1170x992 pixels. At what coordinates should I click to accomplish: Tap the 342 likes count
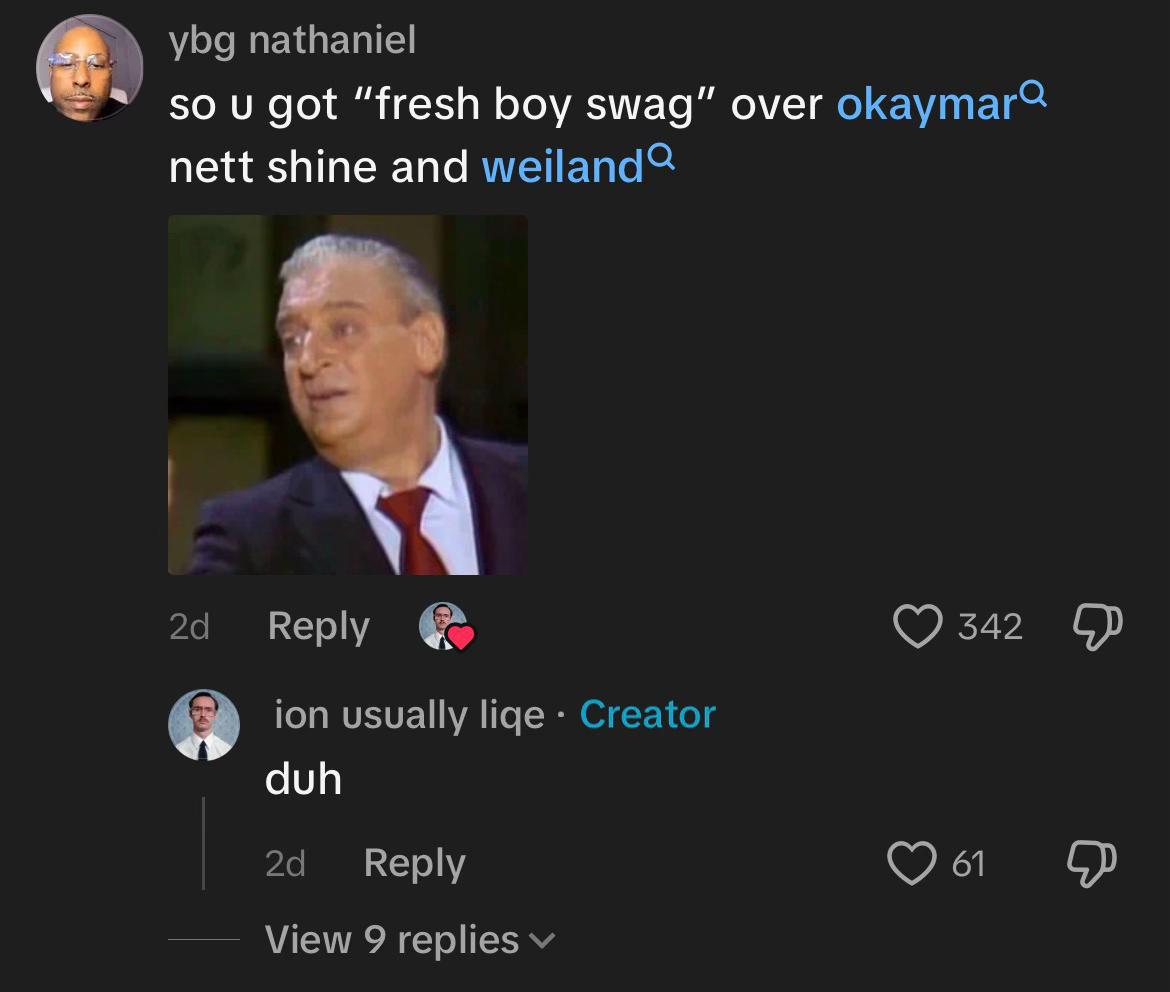click(x=990, y=627)
